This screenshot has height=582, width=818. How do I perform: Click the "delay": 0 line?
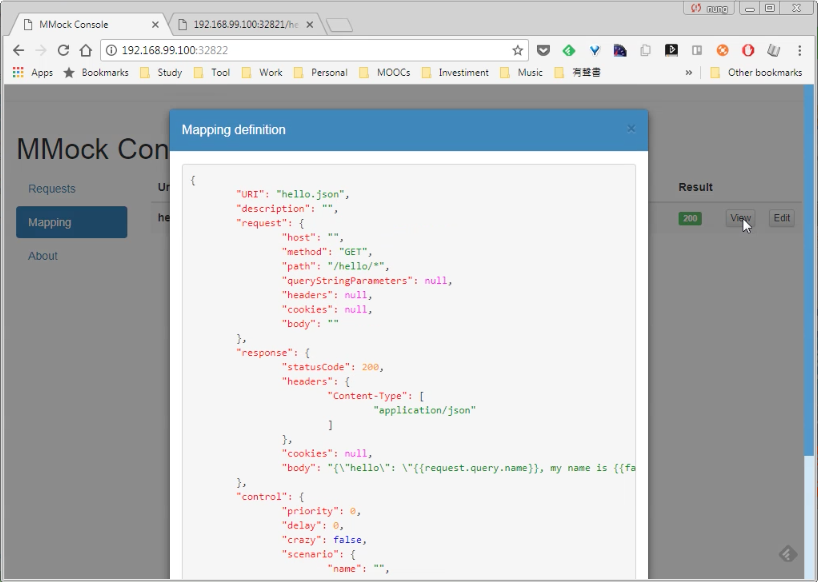312,526
